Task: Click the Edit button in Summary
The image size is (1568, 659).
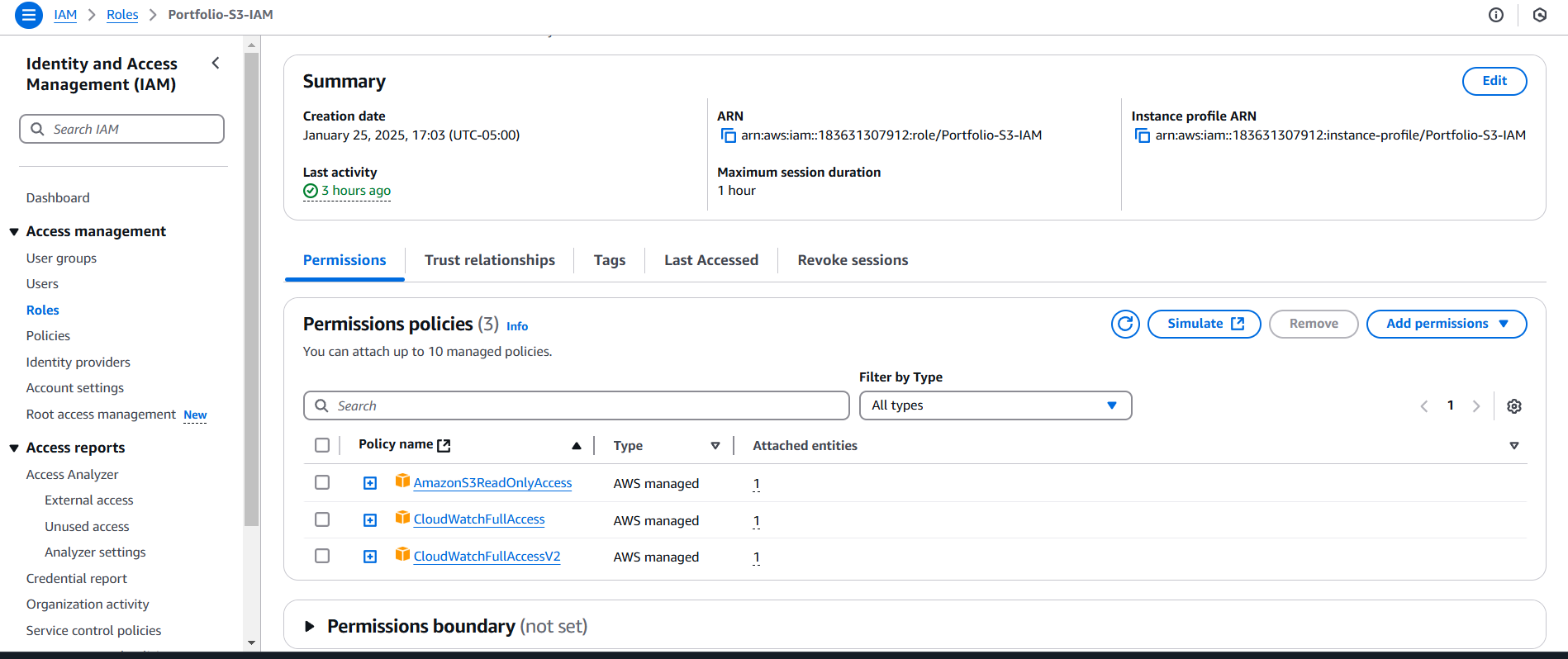Action: 1494,81
